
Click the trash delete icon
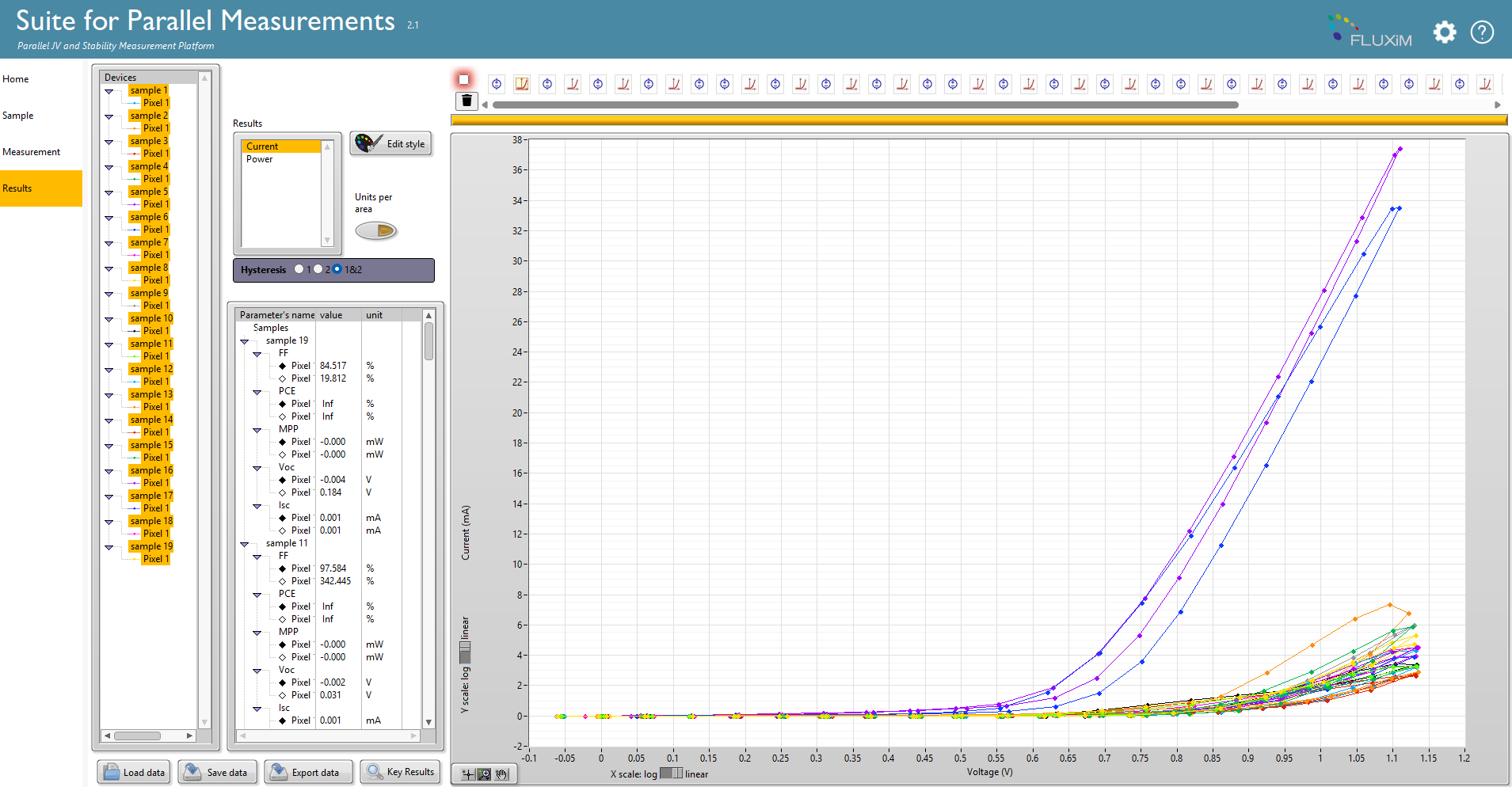pos(467,101)
